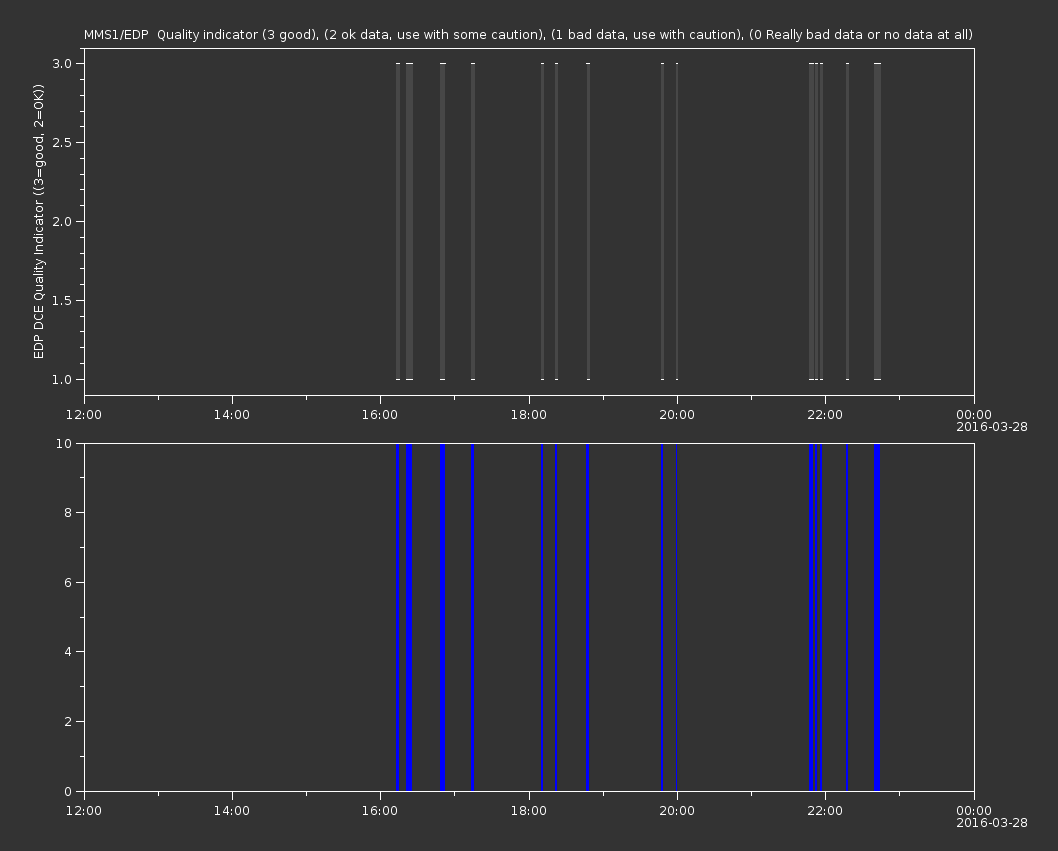Screen dimensions: 1058x851
Task: Select the 6 tick label on lower plot
Action: click(x=68, y=582)
